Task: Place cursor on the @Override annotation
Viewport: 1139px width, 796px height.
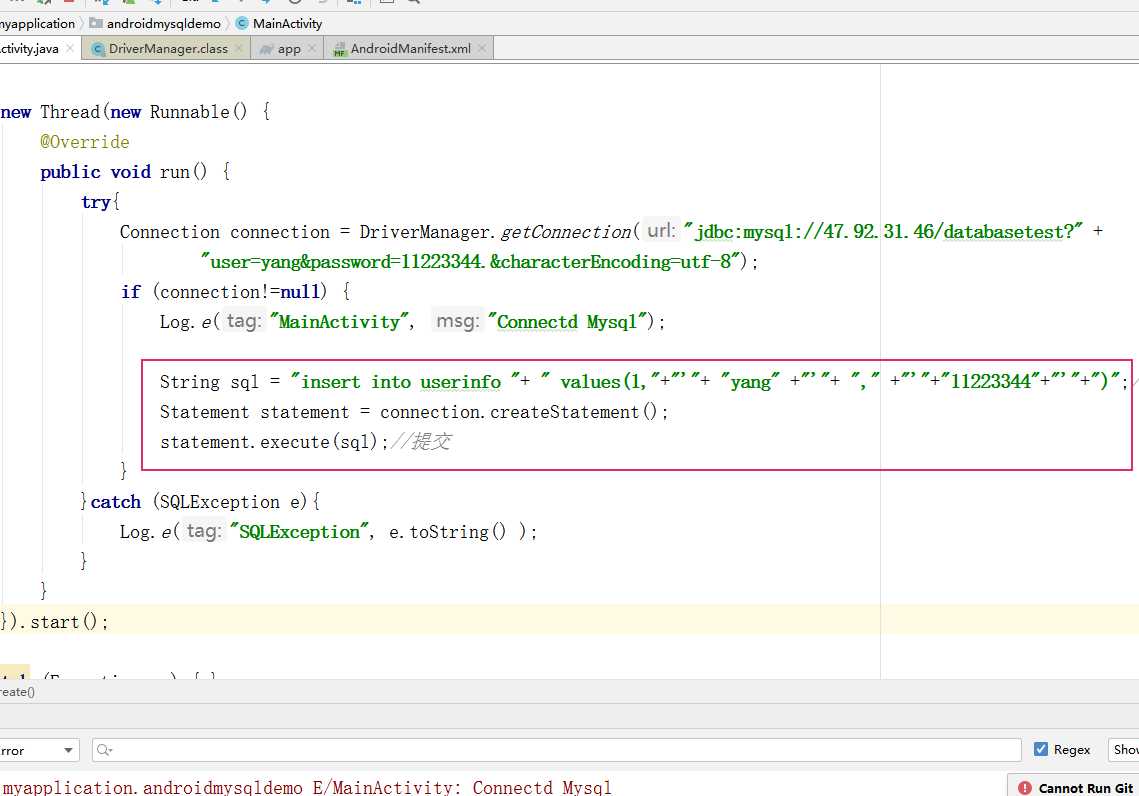Action: pos(85,142)
